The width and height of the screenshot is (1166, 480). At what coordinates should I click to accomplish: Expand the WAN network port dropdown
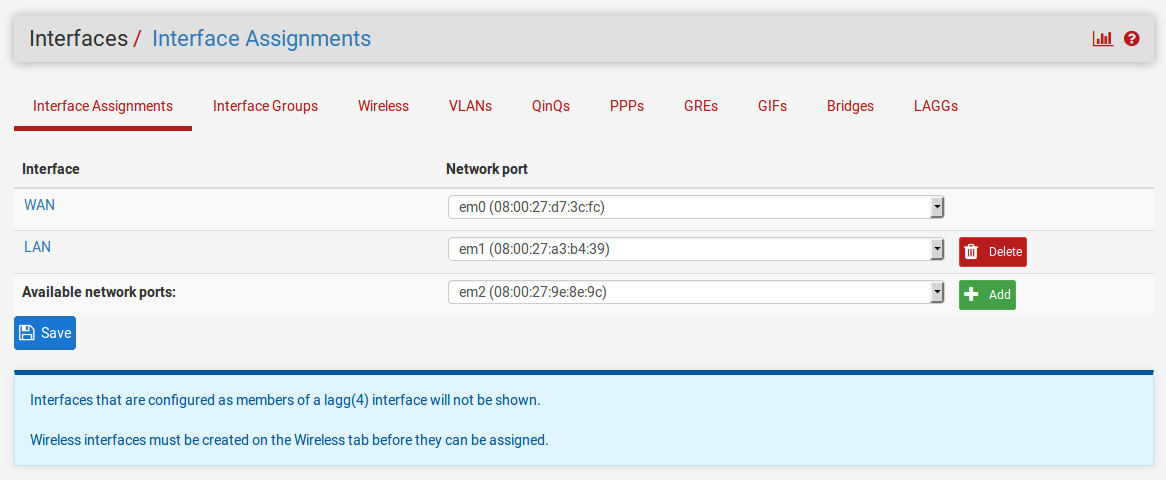coord(696,207)
